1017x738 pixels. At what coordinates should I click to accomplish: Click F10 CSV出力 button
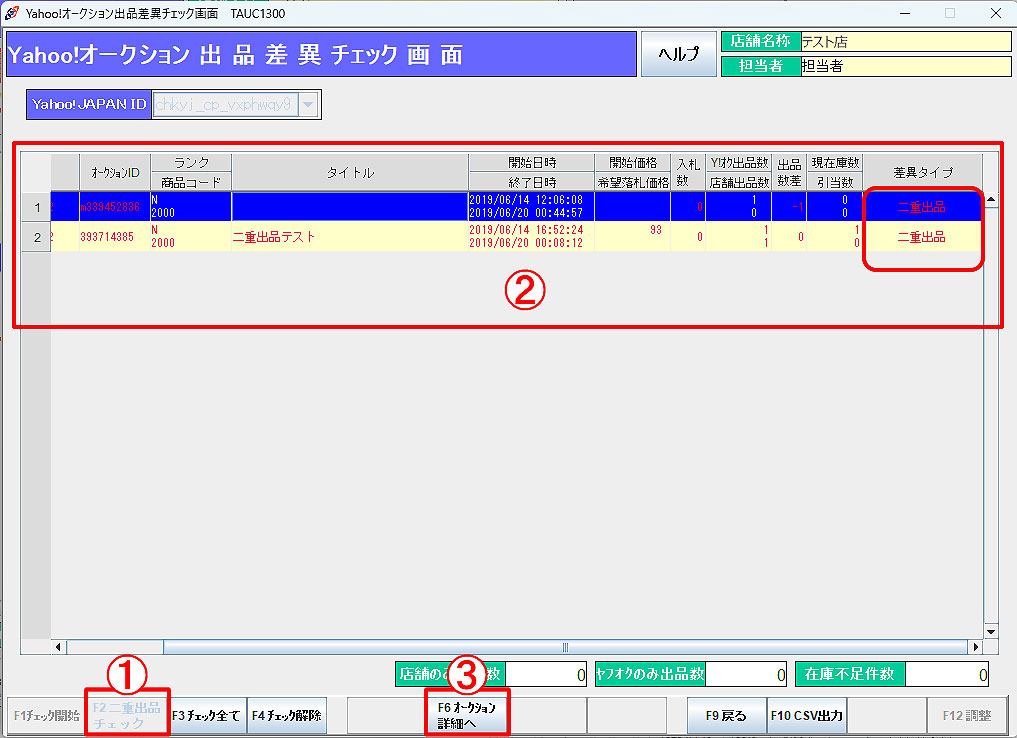pyautogui.click(x=807, y=715)
